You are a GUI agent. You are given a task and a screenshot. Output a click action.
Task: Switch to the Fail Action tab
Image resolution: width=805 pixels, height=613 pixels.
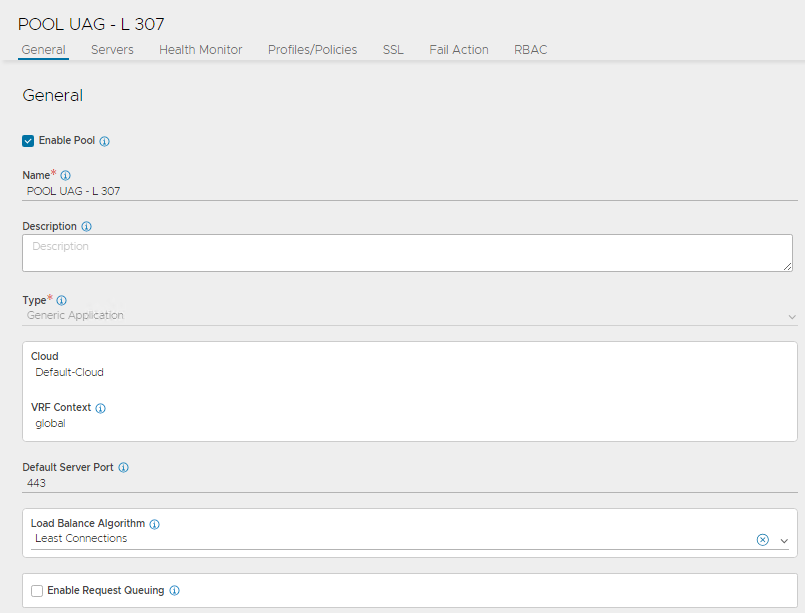tap(458, 50)
